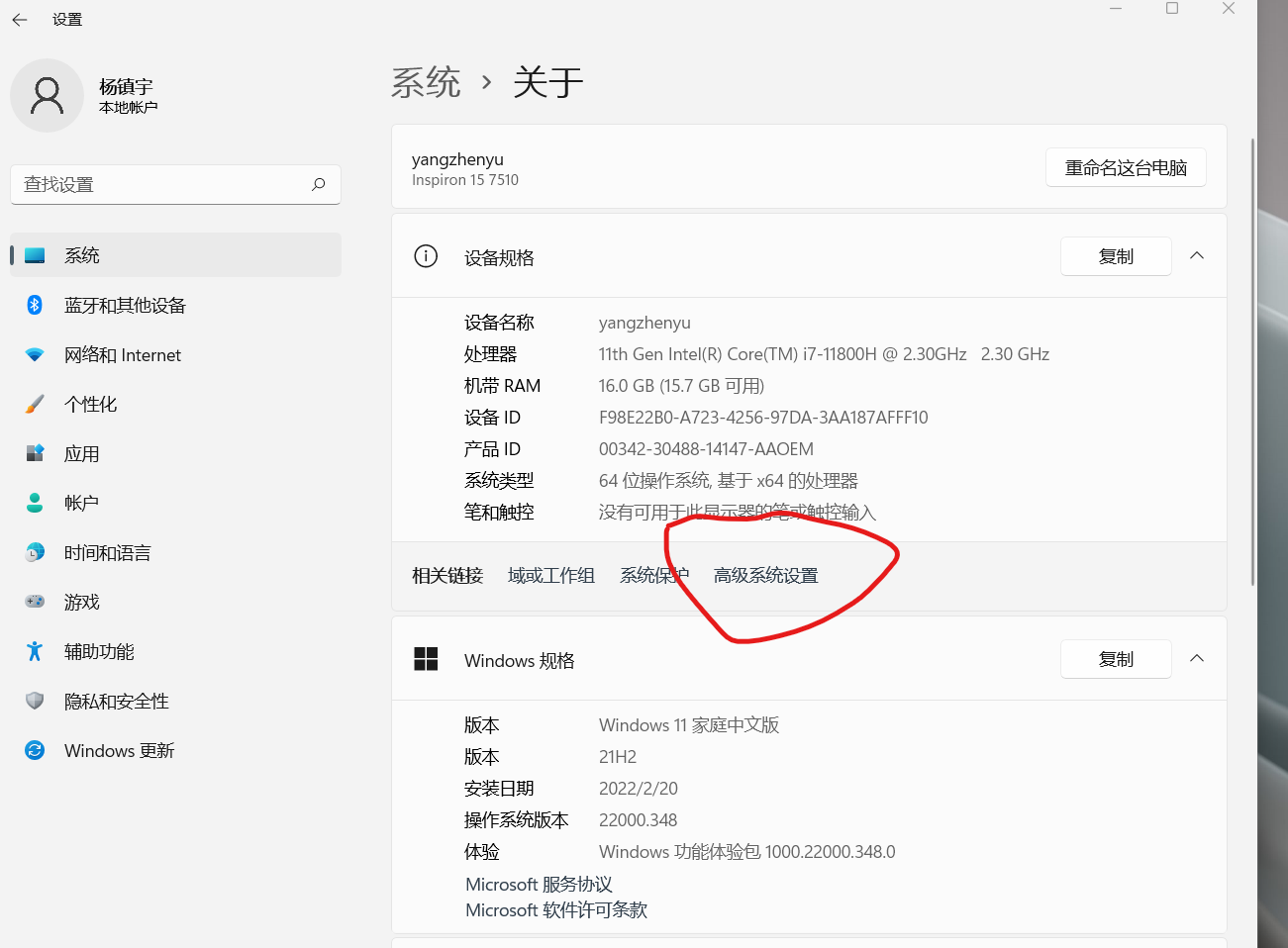Open 时间和语言 settings
The height and width of the screenshot is (948, 1288).
click(175, 552)
